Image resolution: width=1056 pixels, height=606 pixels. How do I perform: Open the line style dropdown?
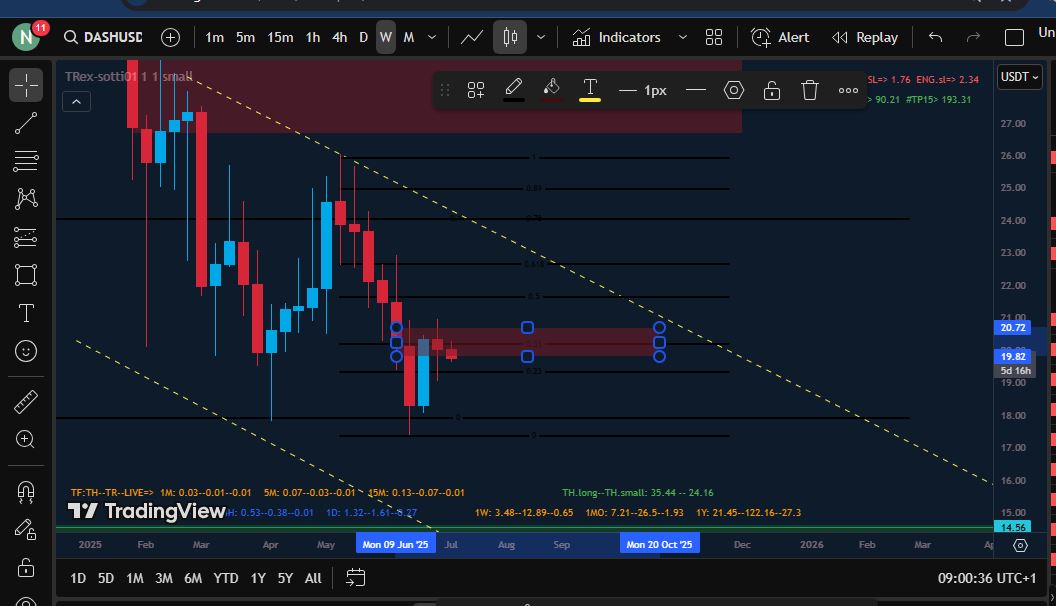(696, 90)
